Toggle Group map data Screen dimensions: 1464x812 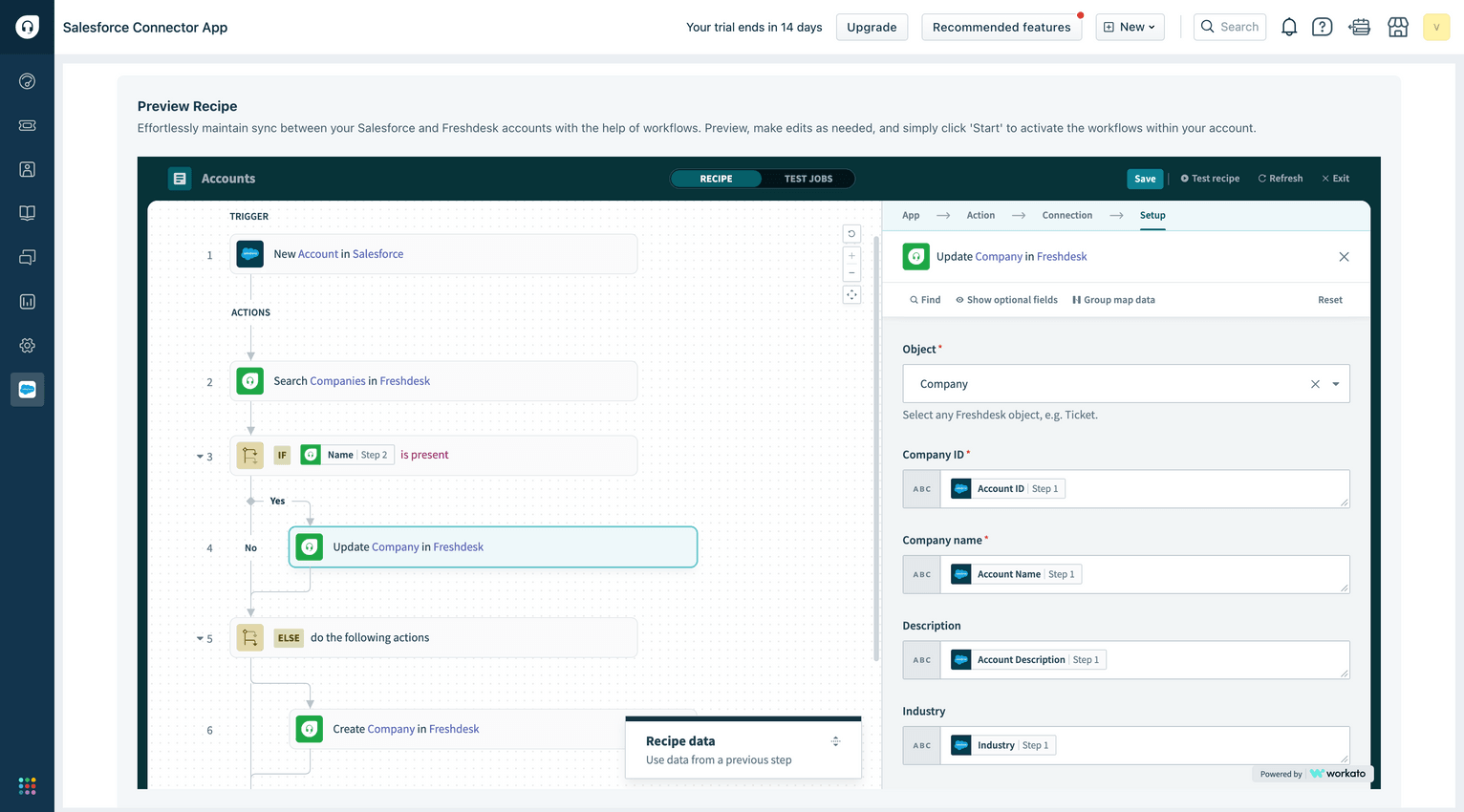click(1113, 300)
